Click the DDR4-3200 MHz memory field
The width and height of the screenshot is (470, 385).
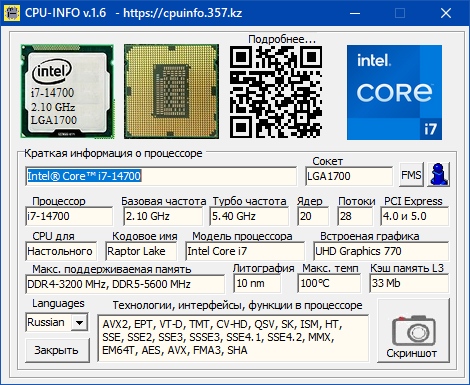pos(125,284)
